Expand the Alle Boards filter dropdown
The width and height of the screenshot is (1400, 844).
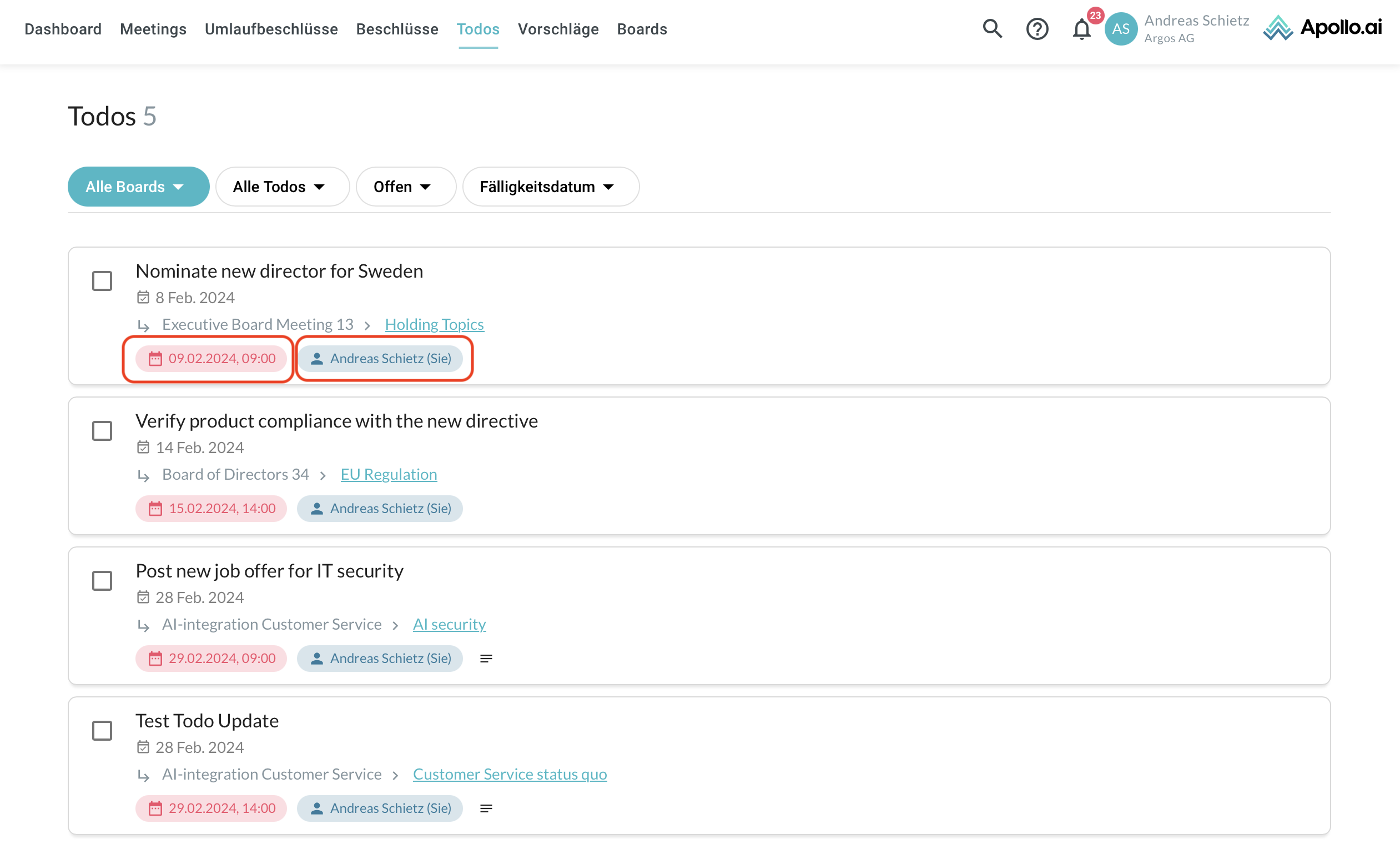(x=138, y=187)
